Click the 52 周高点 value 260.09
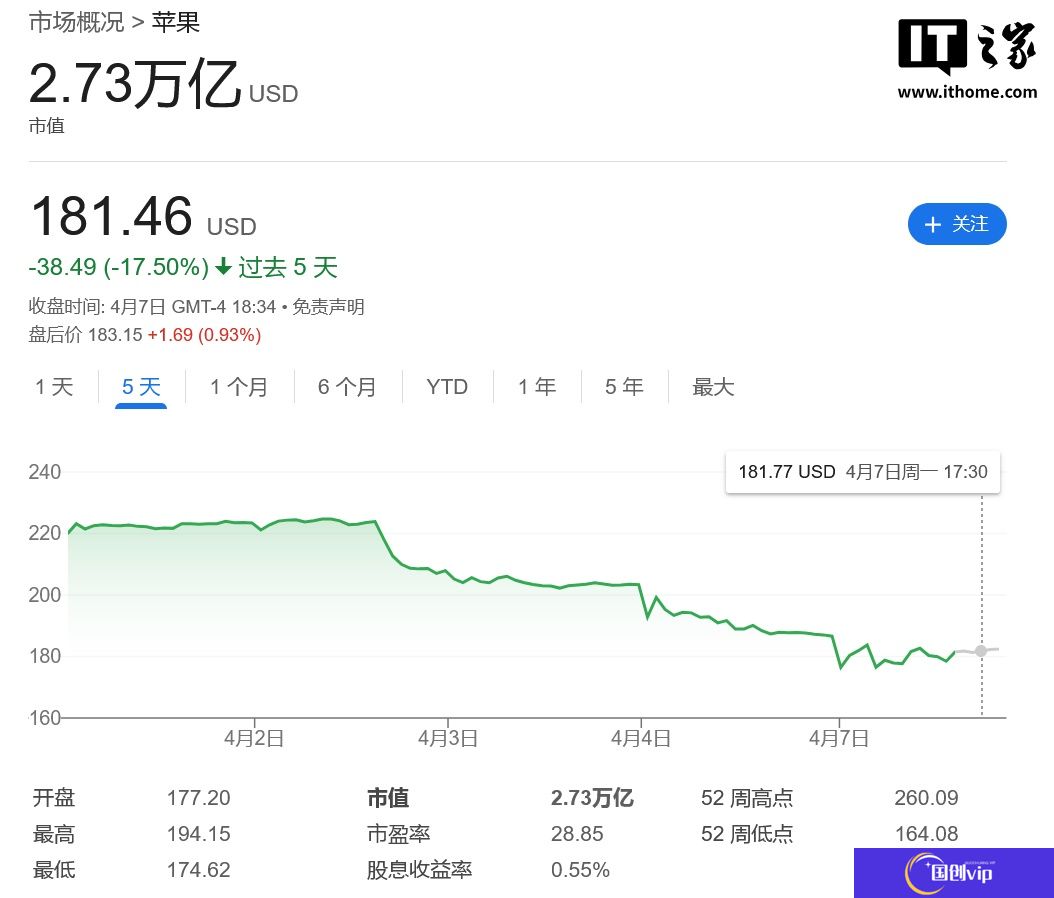Viewport: 1054px width, 898px height. pyautogui.click(x=926, y=798)
